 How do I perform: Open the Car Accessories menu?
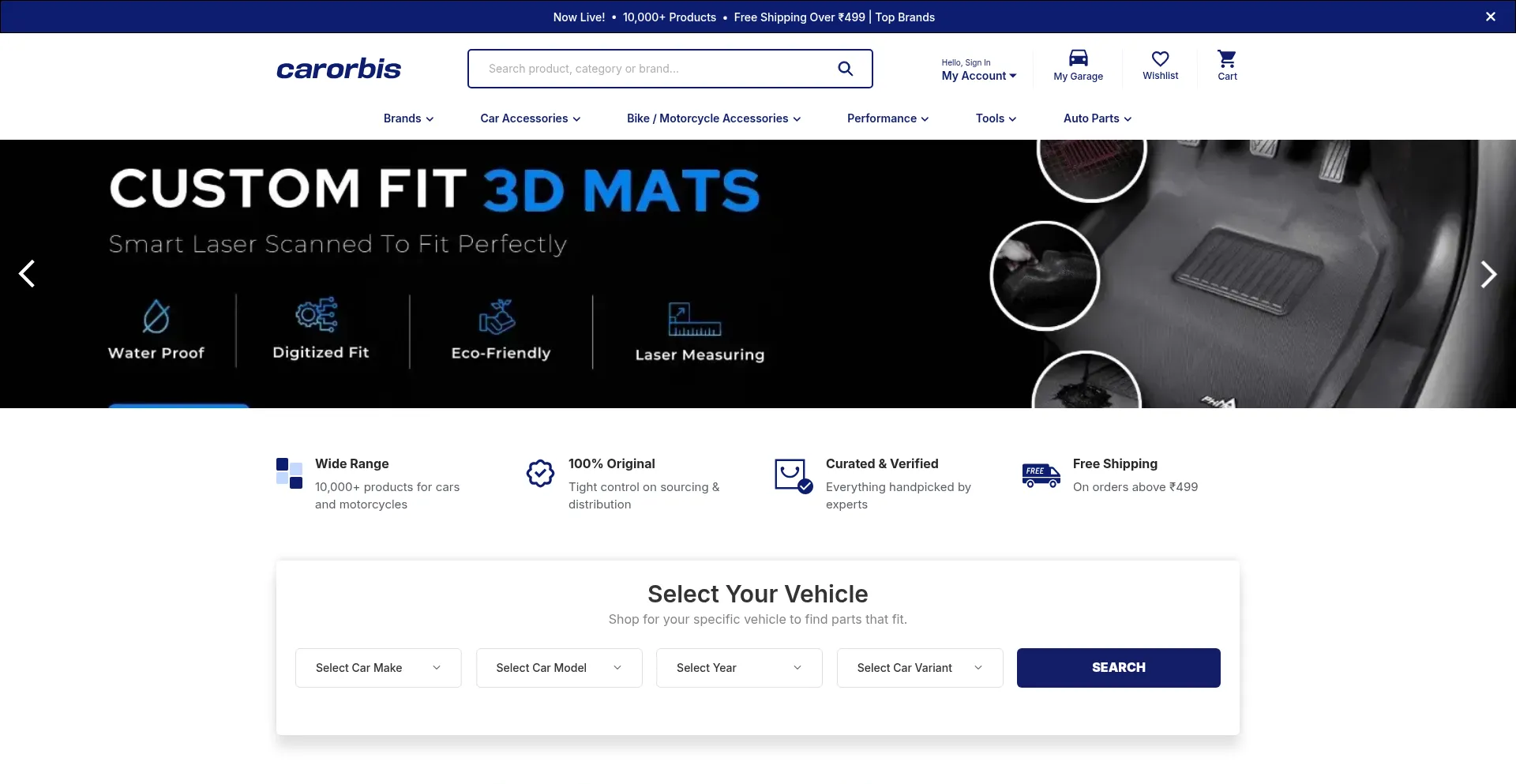[531, 118]
